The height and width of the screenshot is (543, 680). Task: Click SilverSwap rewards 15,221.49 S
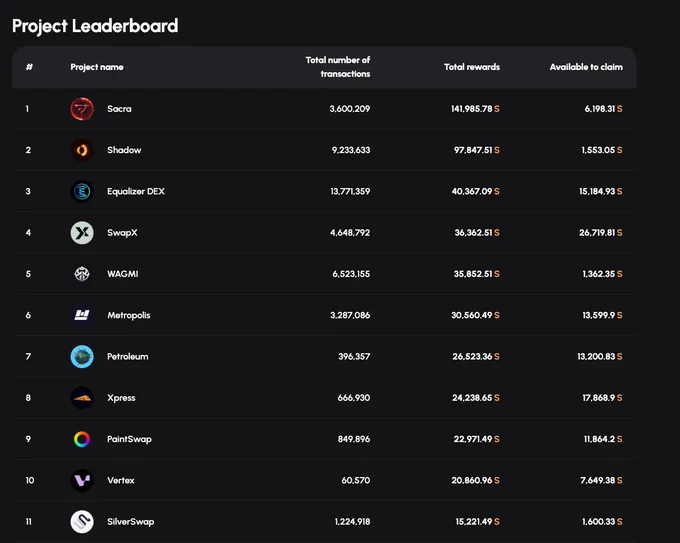coord(477,522)
